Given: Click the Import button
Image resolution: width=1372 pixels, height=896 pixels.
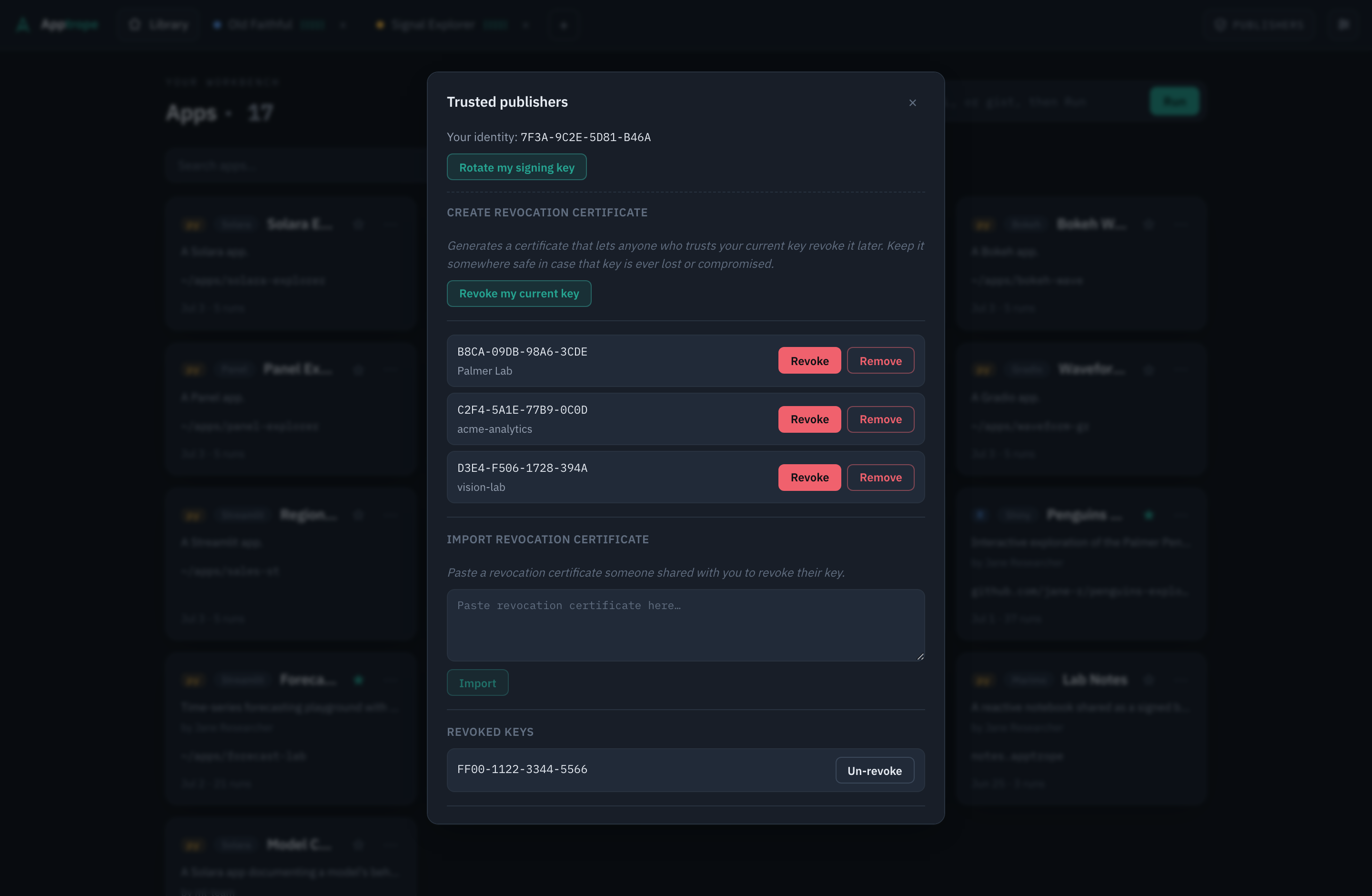Looking at the screenshot, I should (477, 682).
